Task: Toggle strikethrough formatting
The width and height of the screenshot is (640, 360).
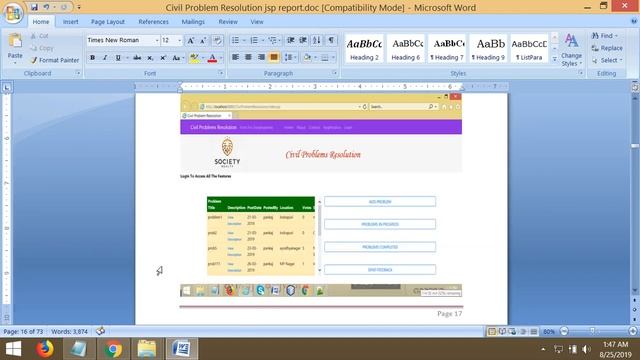Action: click(137, 58)
